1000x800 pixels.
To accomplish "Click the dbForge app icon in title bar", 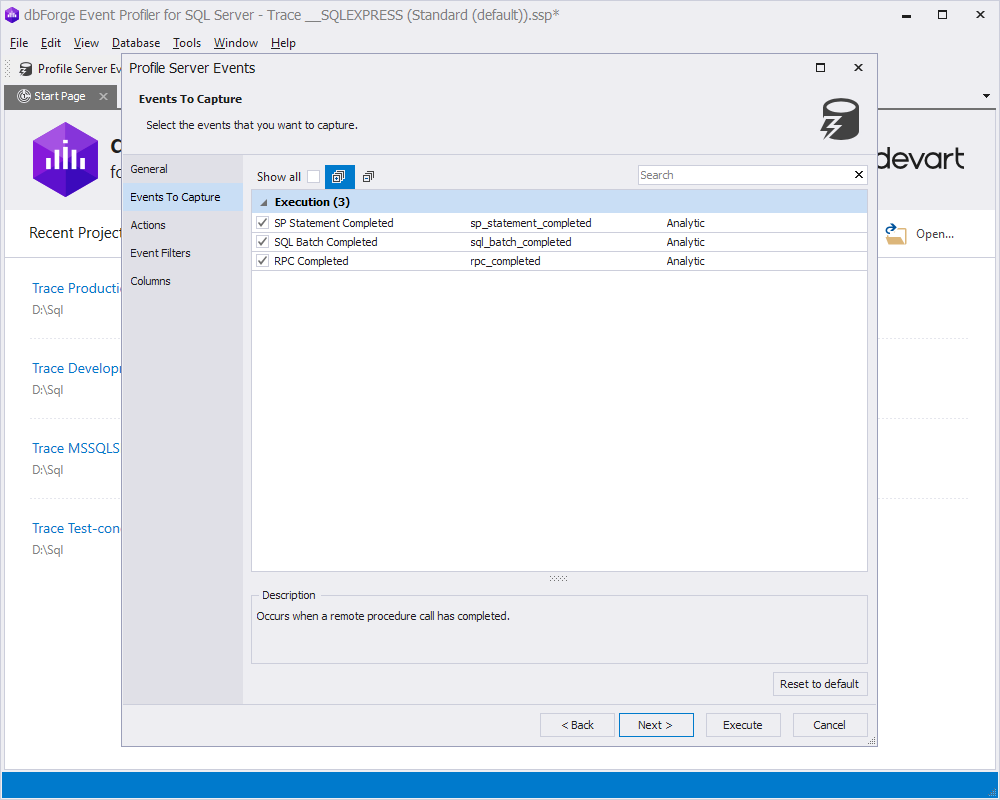I will (12, 15).
